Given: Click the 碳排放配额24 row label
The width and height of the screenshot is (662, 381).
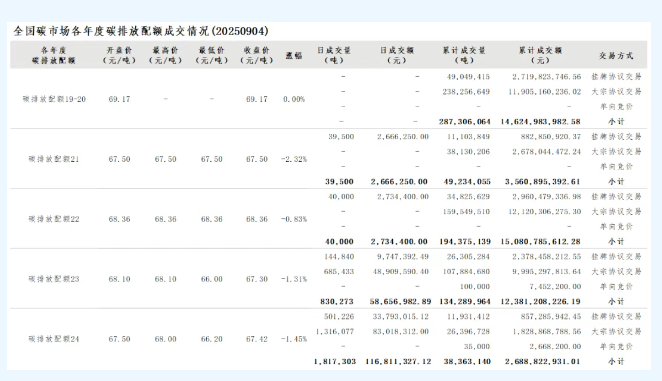Looking at the screenshot, I should pyautogui.click(x=54, y=339).
